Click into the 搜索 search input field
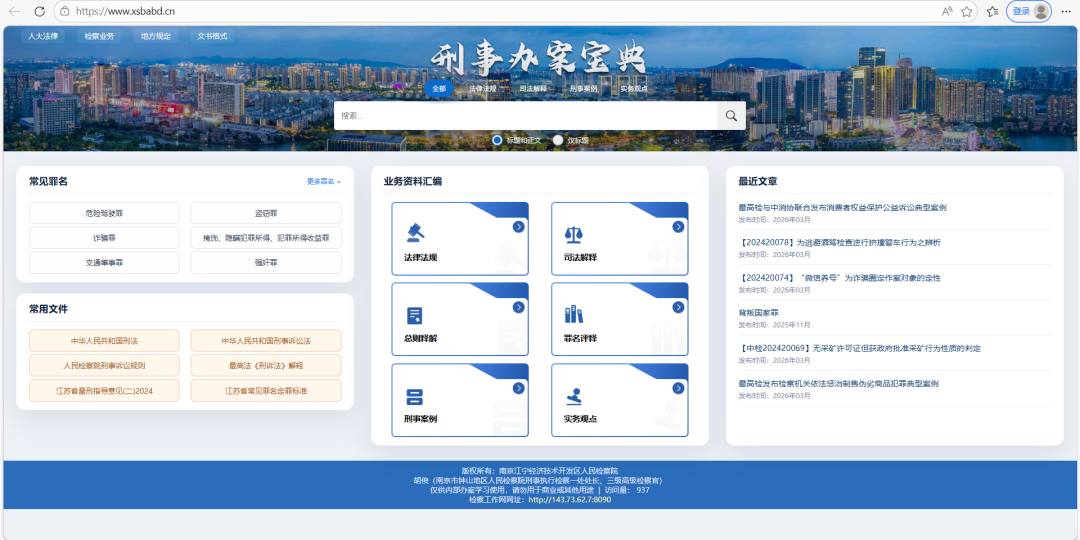Viewport: 1080px width, 540px height. point(525,116)
